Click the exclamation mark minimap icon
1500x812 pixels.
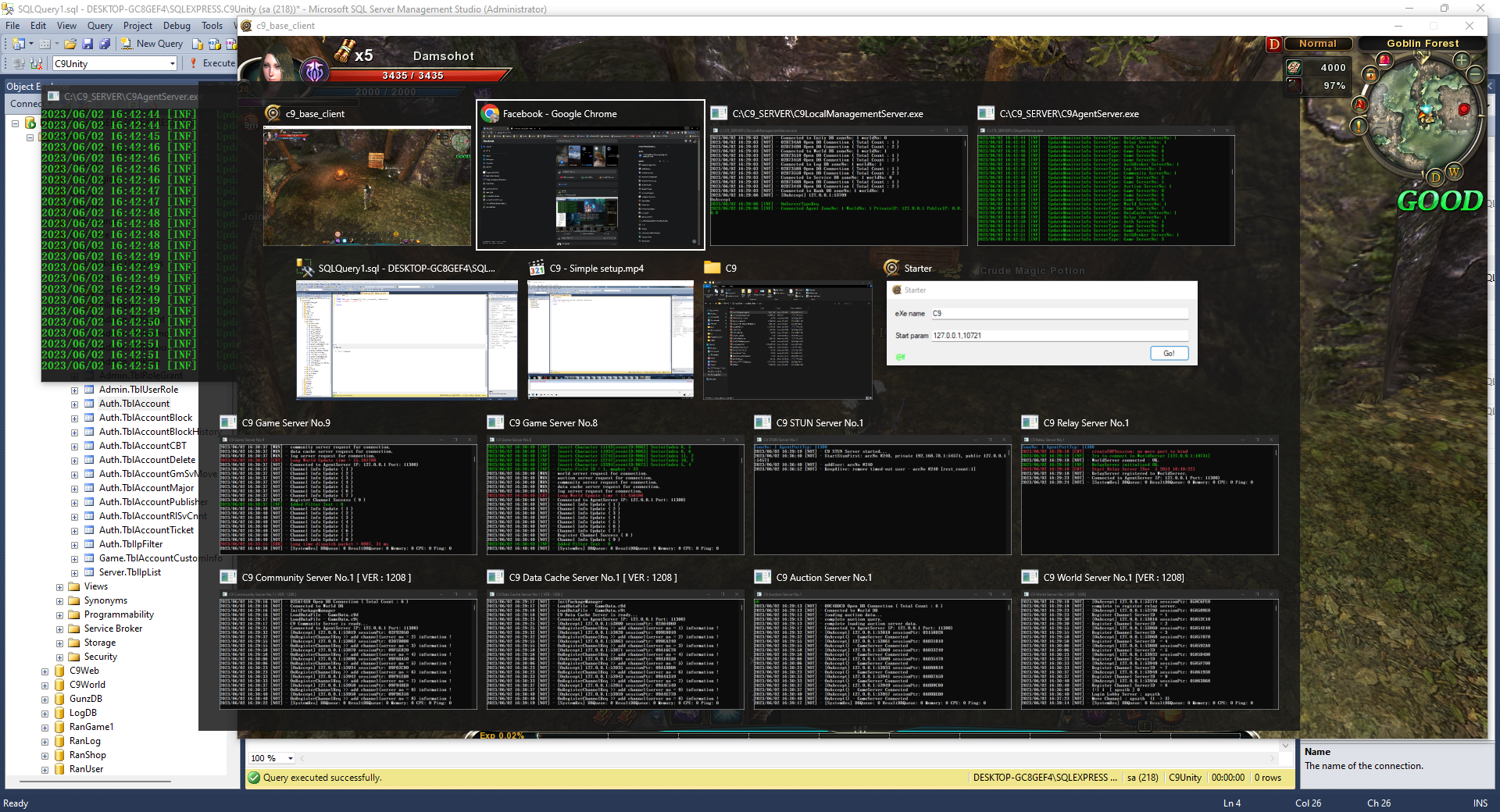pyautogui.click(x=1359, y=126)
